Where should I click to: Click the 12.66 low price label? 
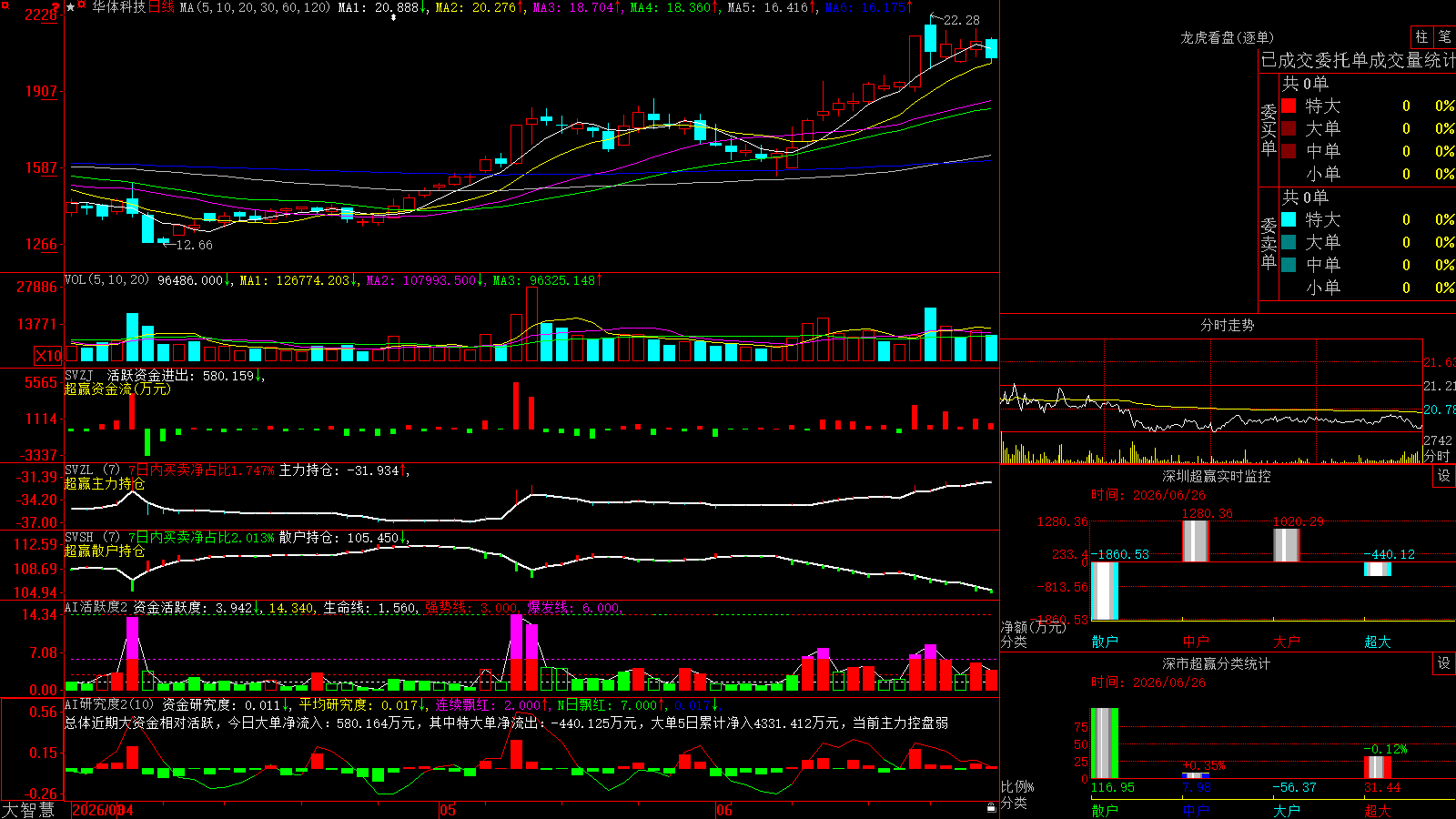pyautogui.click(x=194, y=245)
